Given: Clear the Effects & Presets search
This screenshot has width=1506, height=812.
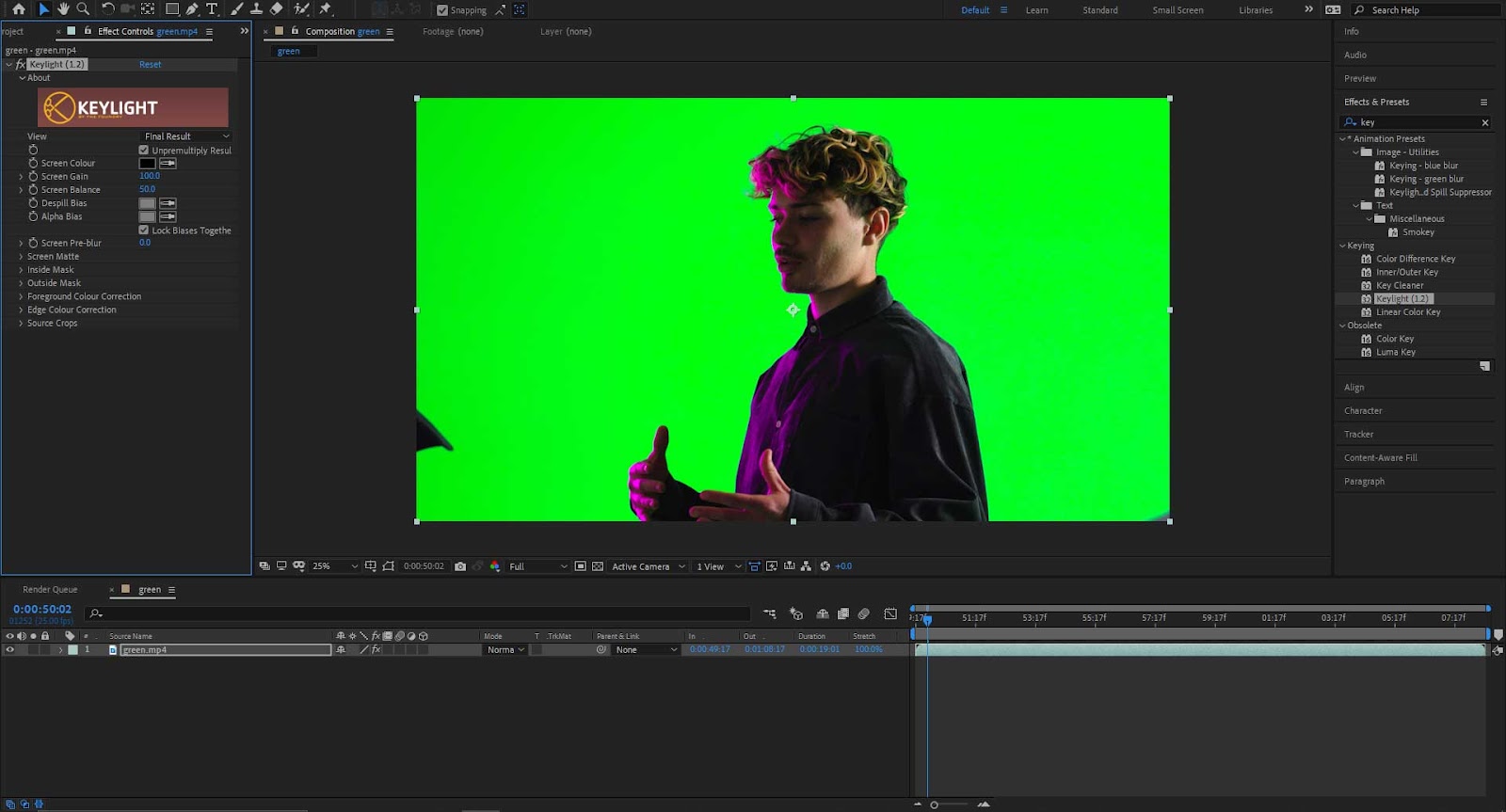Looking at the screenshot, I should pyautogui.click(x=1485, y=123).
